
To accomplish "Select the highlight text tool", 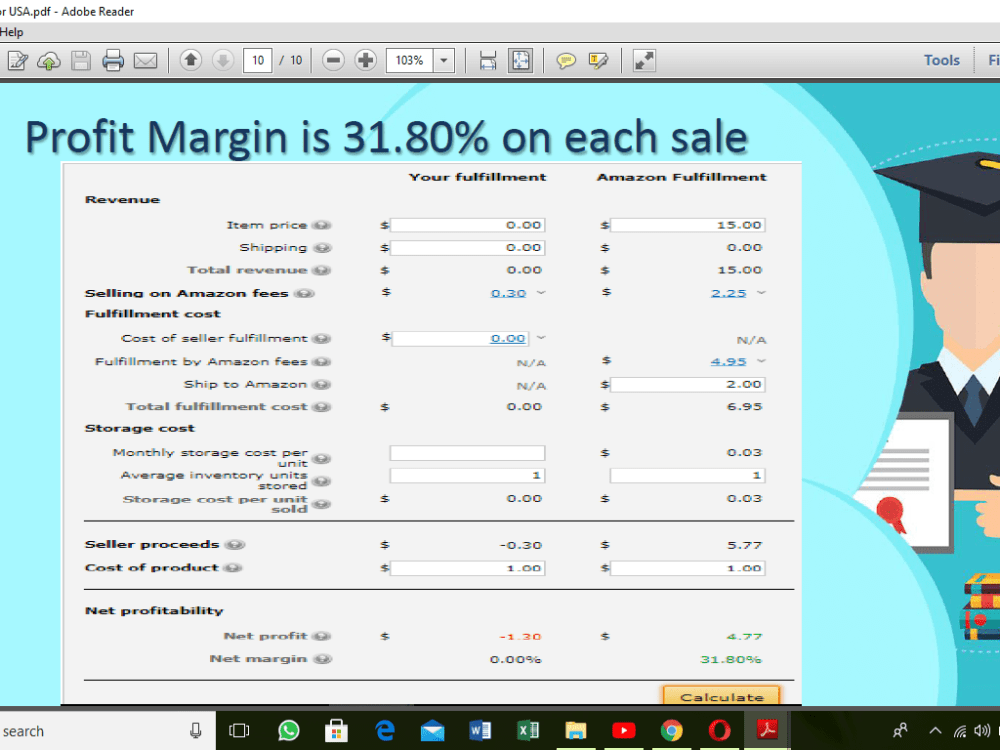I will click(x=598, y=61).
